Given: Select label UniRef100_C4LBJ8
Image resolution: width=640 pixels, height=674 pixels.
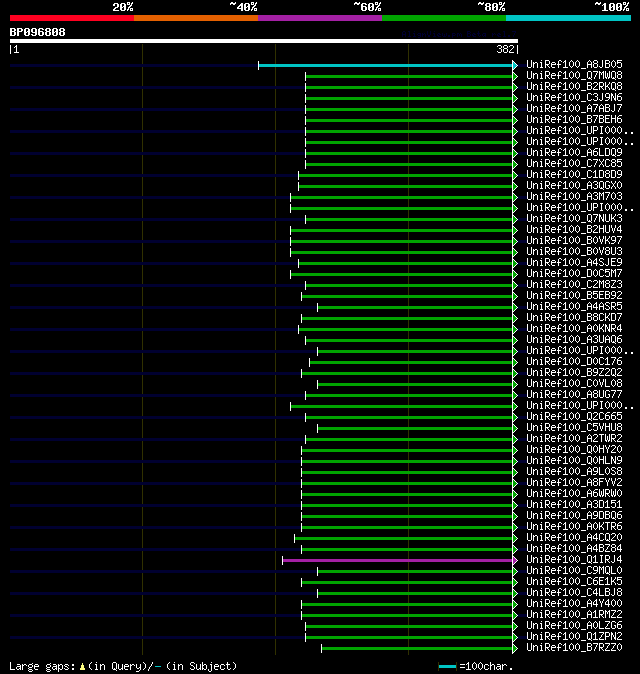Looking at the screenshot, I should point(574,593).
